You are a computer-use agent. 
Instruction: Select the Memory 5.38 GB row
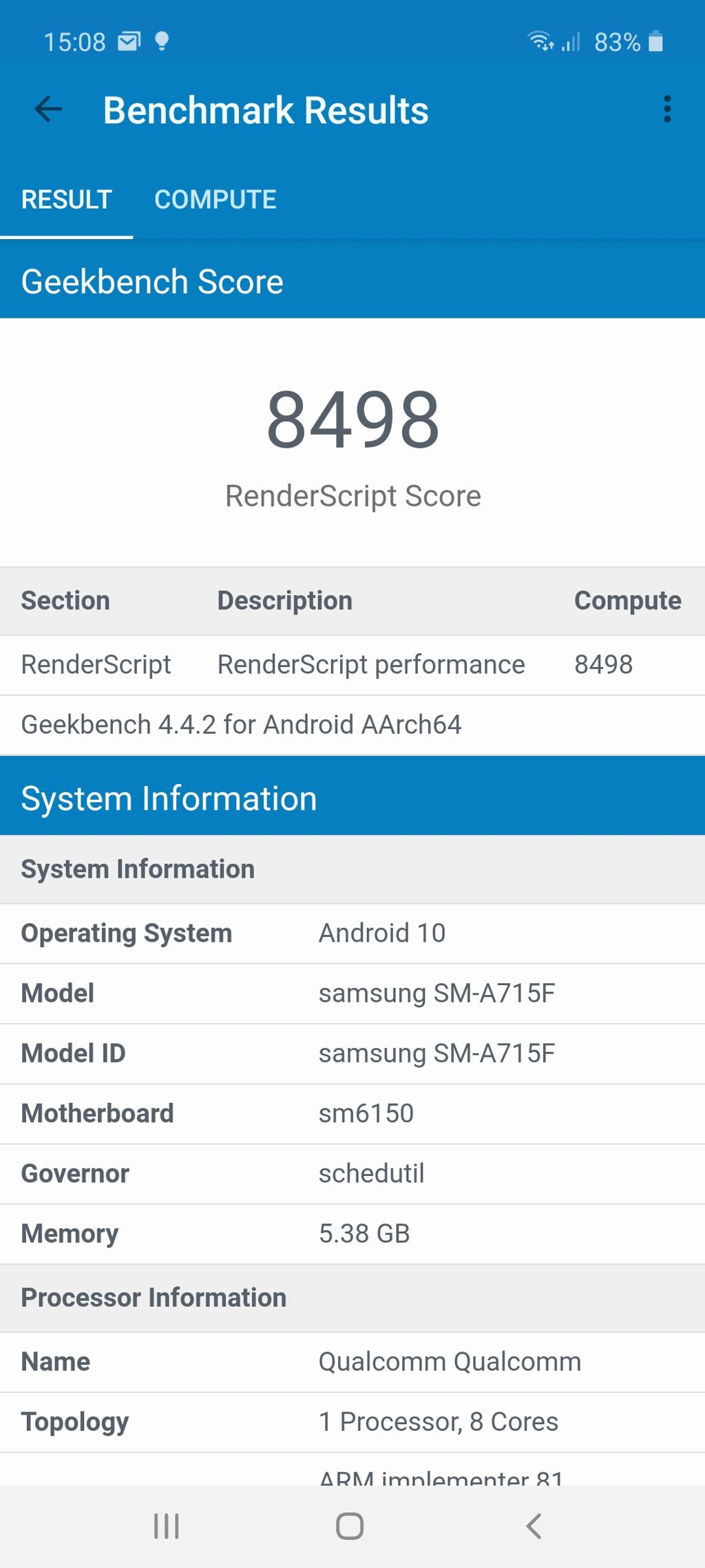coord(352,1234)
